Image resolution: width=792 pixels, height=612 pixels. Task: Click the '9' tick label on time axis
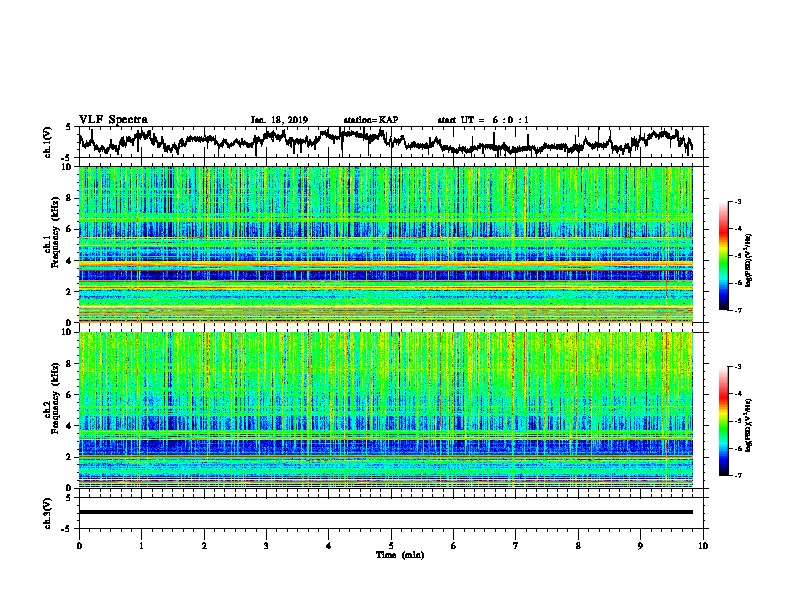click(640, 546)
